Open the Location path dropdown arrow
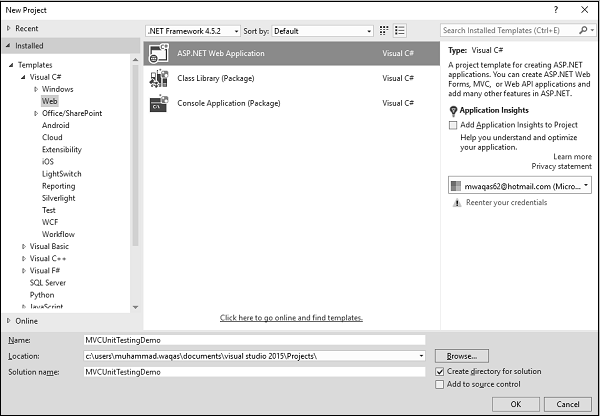Image resolution: width=600 pixels, height=416 pixels. tap(421, 356)
